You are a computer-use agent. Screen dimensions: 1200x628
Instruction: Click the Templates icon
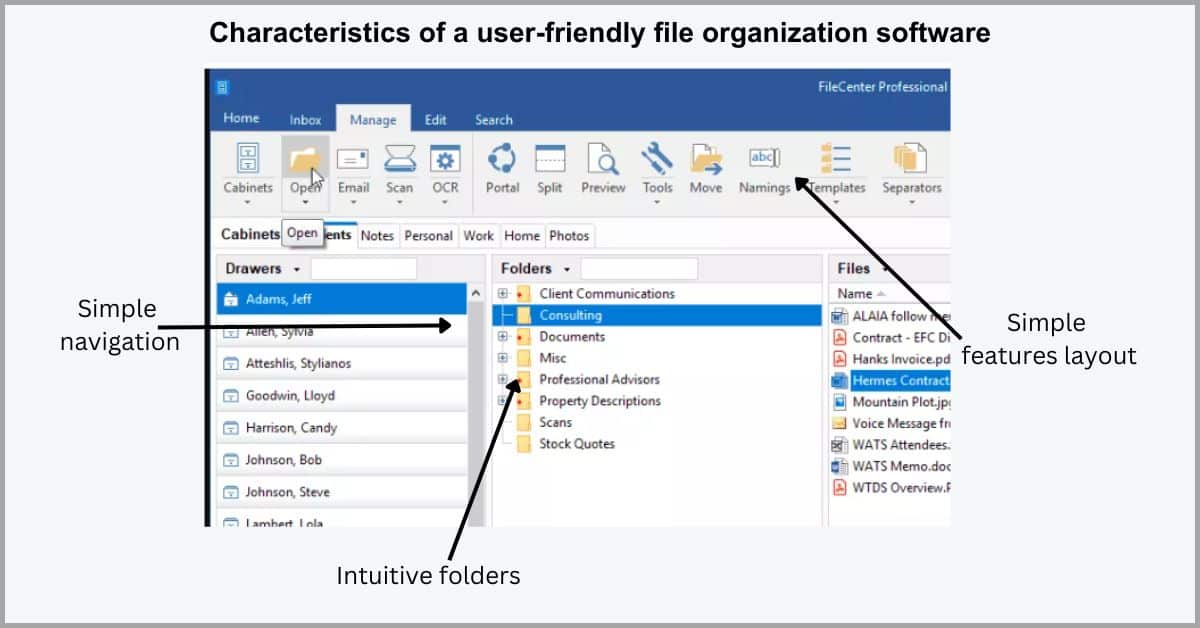click(836, 160)
